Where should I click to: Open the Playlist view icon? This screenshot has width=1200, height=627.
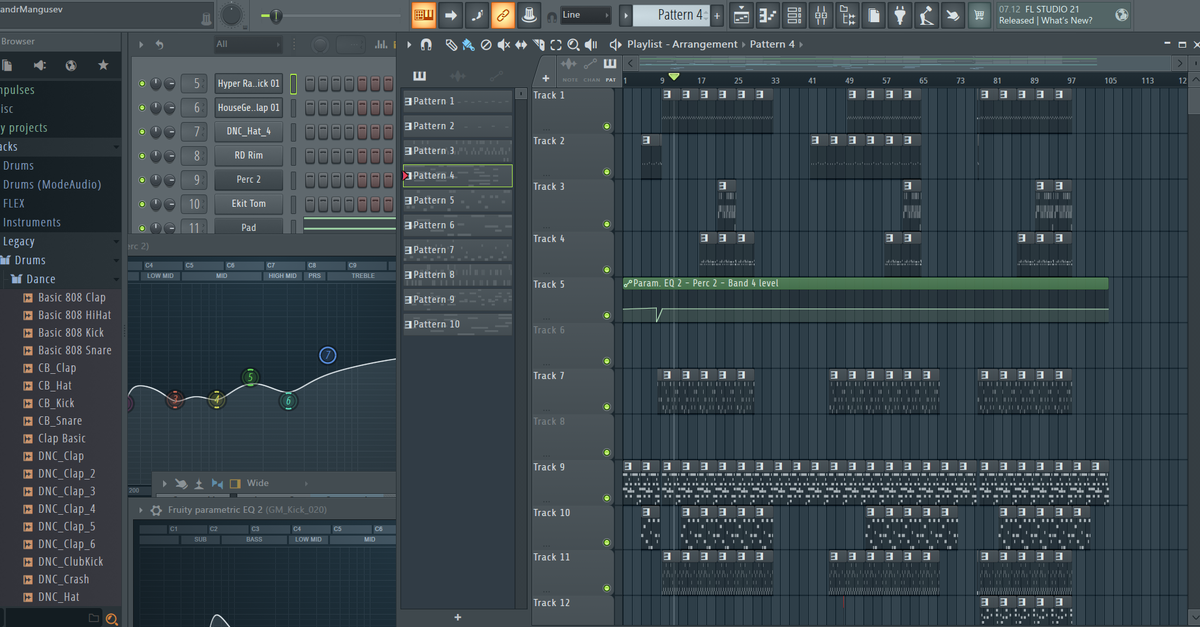coord(742,15)
